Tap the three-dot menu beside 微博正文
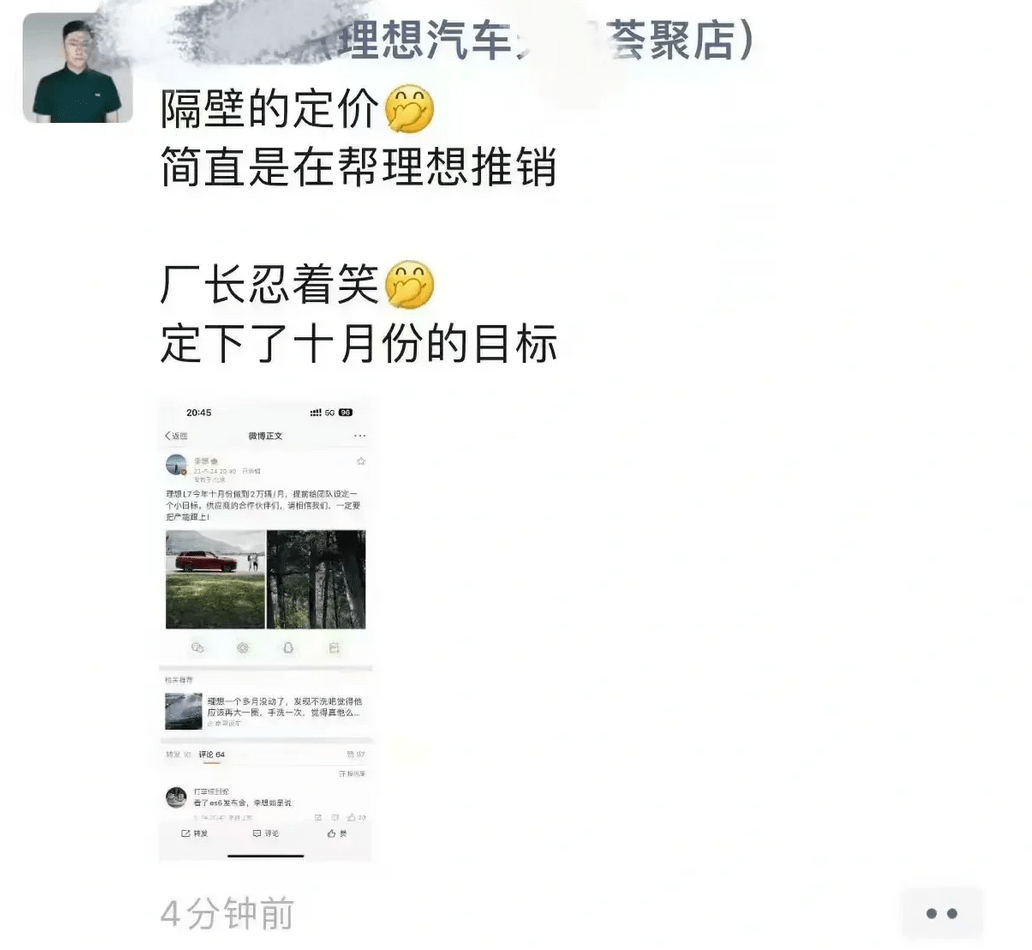The height and width of the screenshot is (950, 1032). tap(359, 436)
